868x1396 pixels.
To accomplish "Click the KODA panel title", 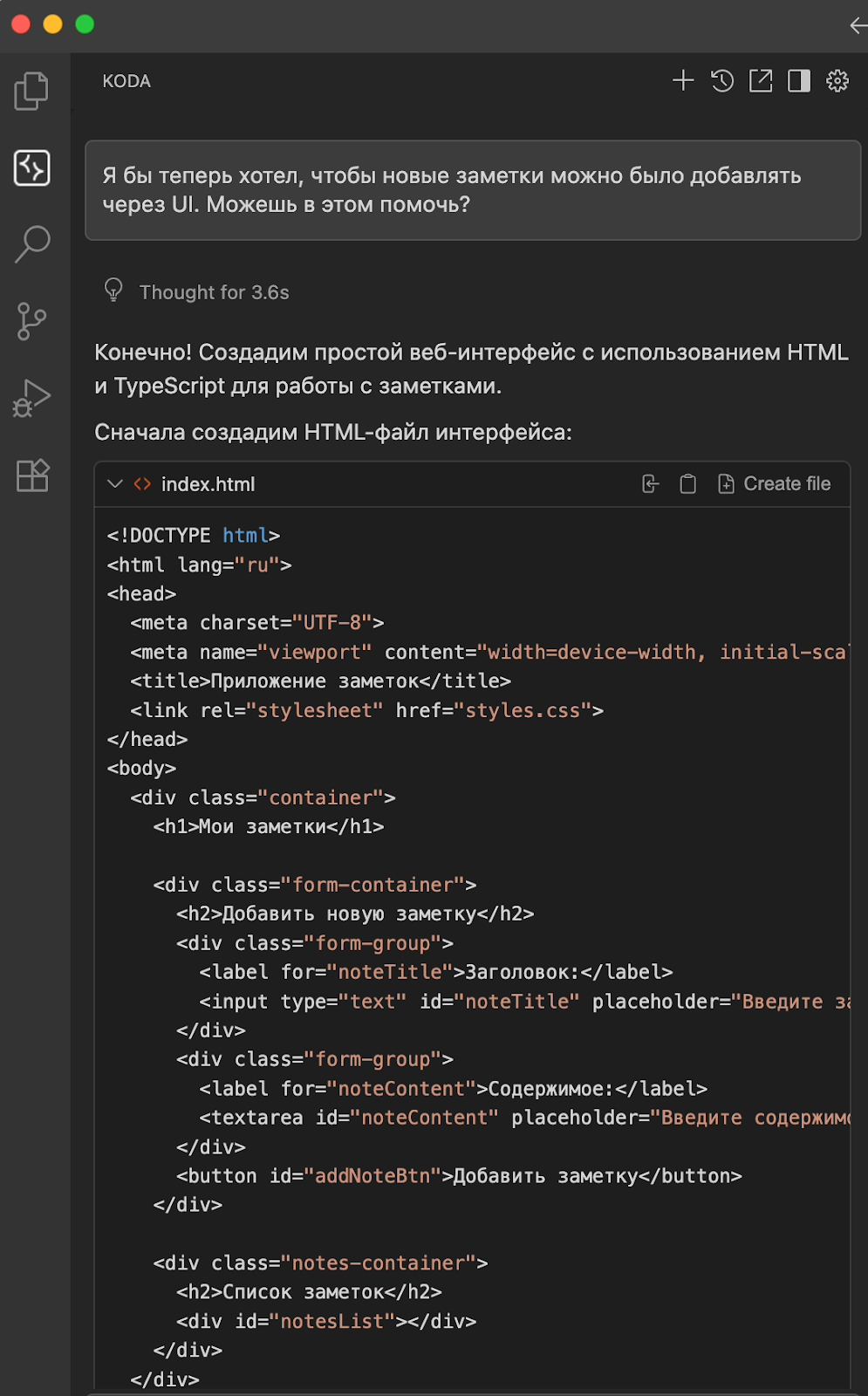I will pos(126,81).
